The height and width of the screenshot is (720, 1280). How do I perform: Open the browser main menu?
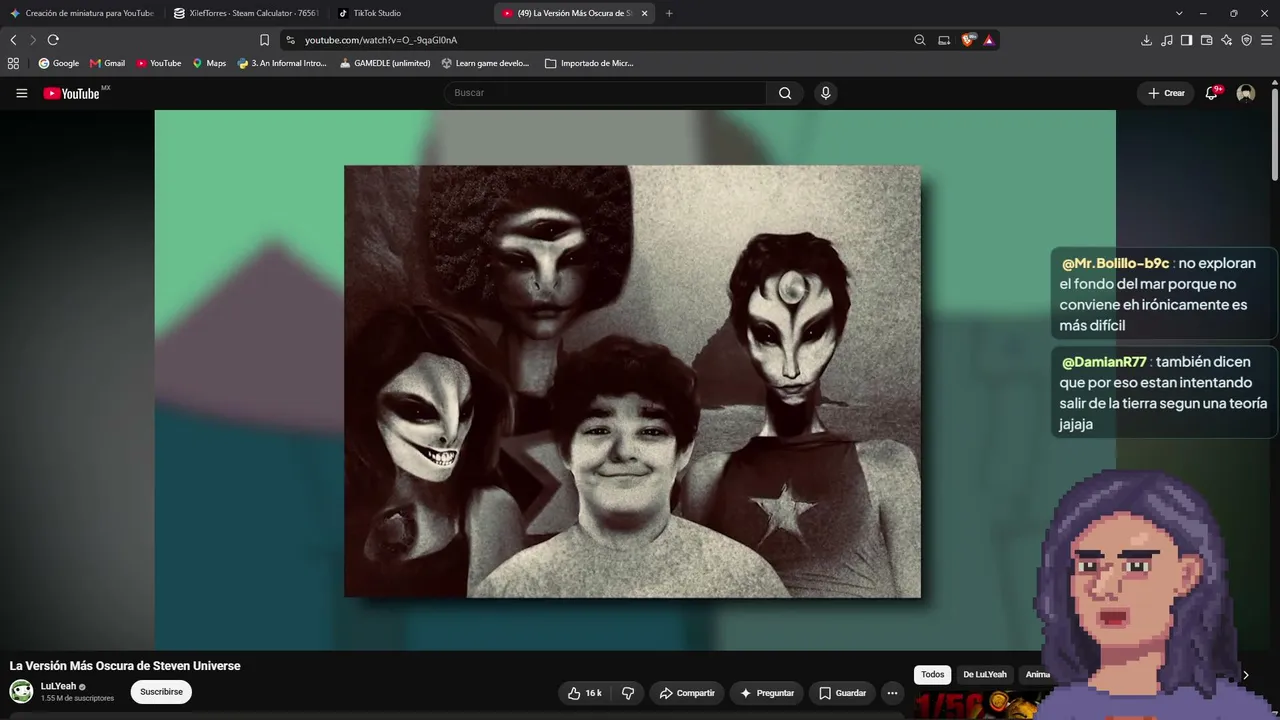pyautogui.click(x=1267, y=40)
